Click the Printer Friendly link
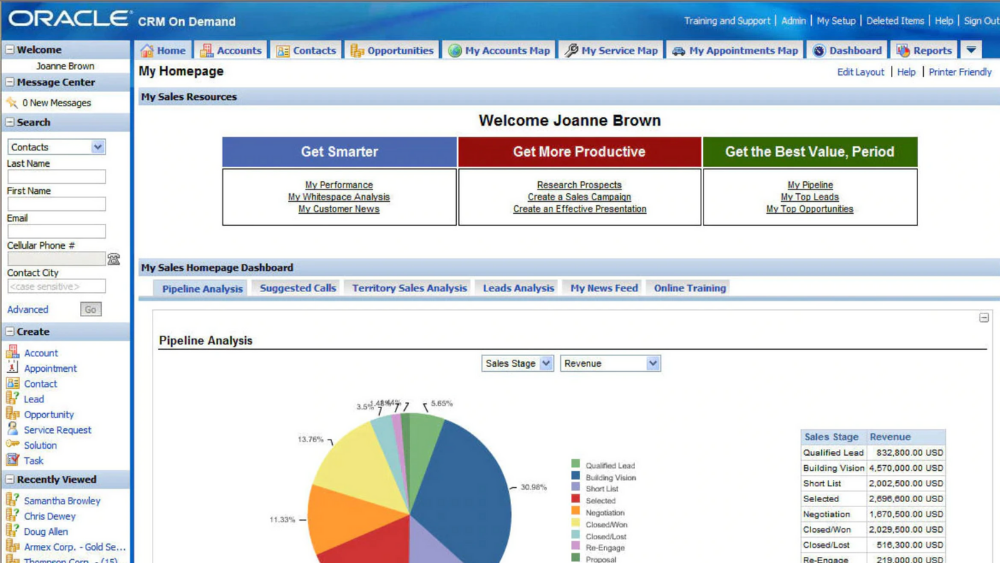This screenshot has width=1000, height=563. pyautogui.click(x=960, y=72)
